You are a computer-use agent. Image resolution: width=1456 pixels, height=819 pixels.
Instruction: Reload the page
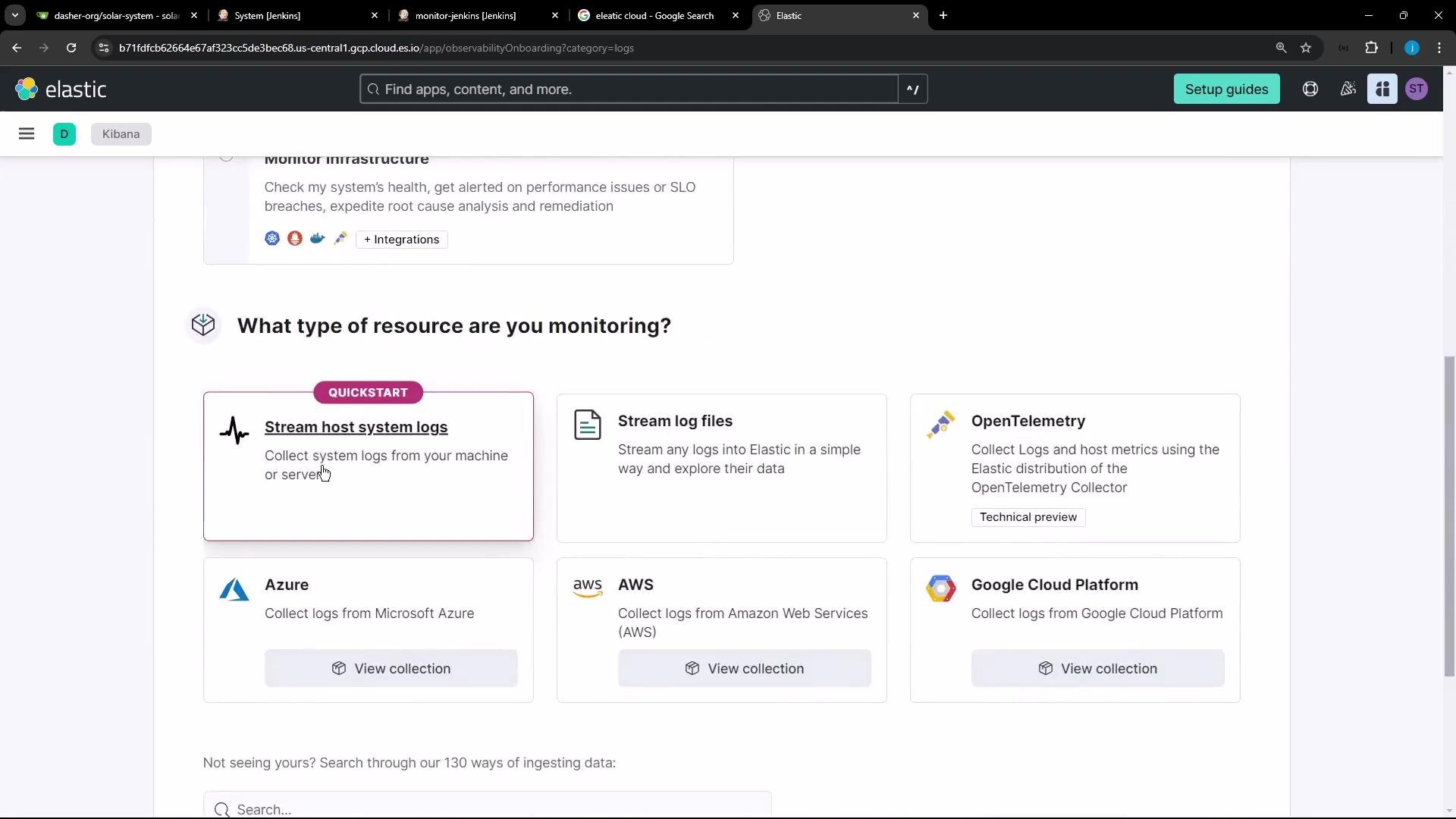tap(71, 48)
